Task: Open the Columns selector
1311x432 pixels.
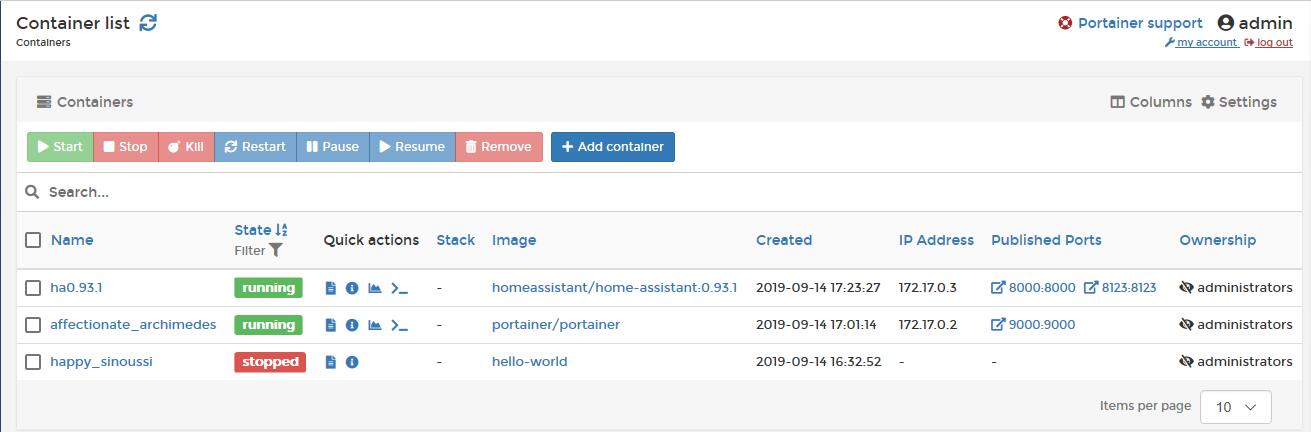Action: 1151,102
